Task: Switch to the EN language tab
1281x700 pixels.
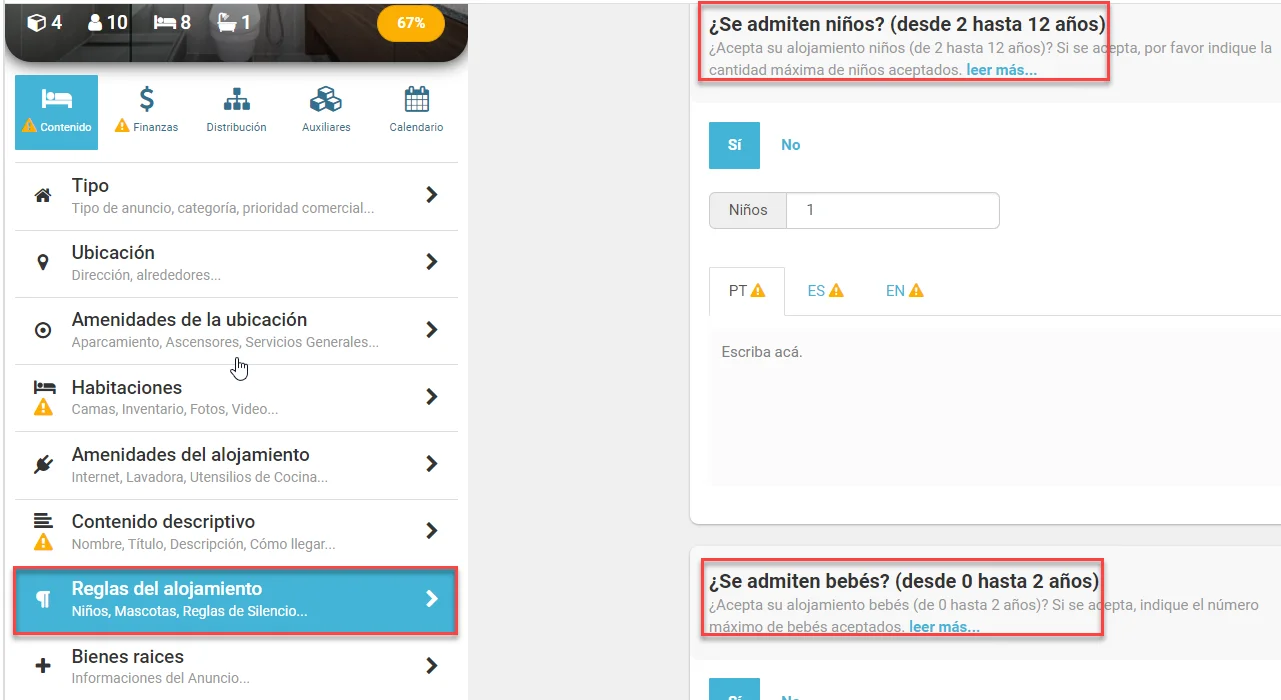Action: coord(905,291)
